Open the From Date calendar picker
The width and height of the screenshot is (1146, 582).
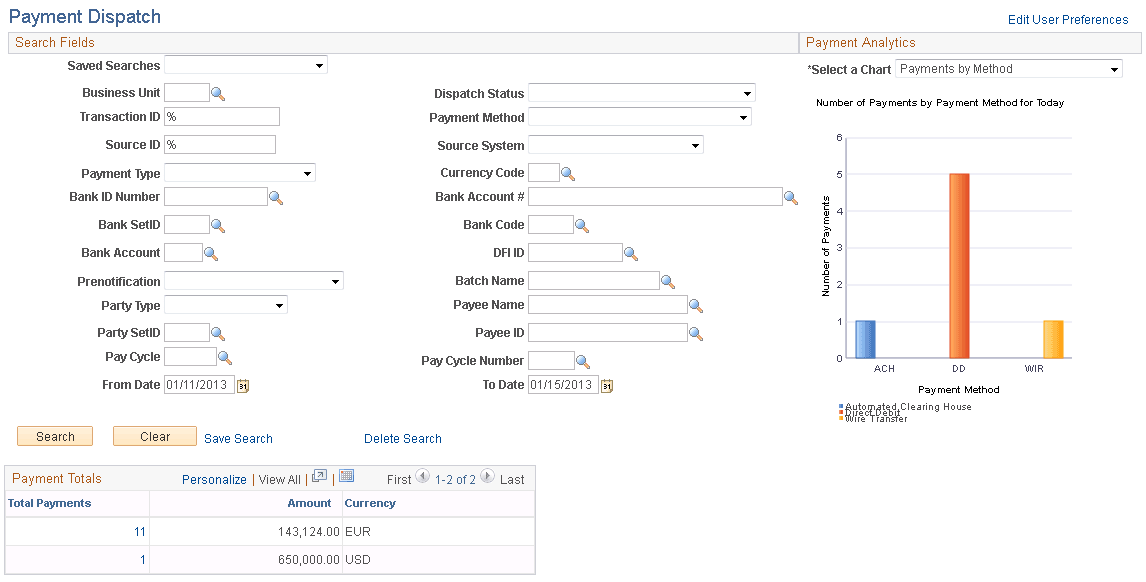click(x=241, y=384)
